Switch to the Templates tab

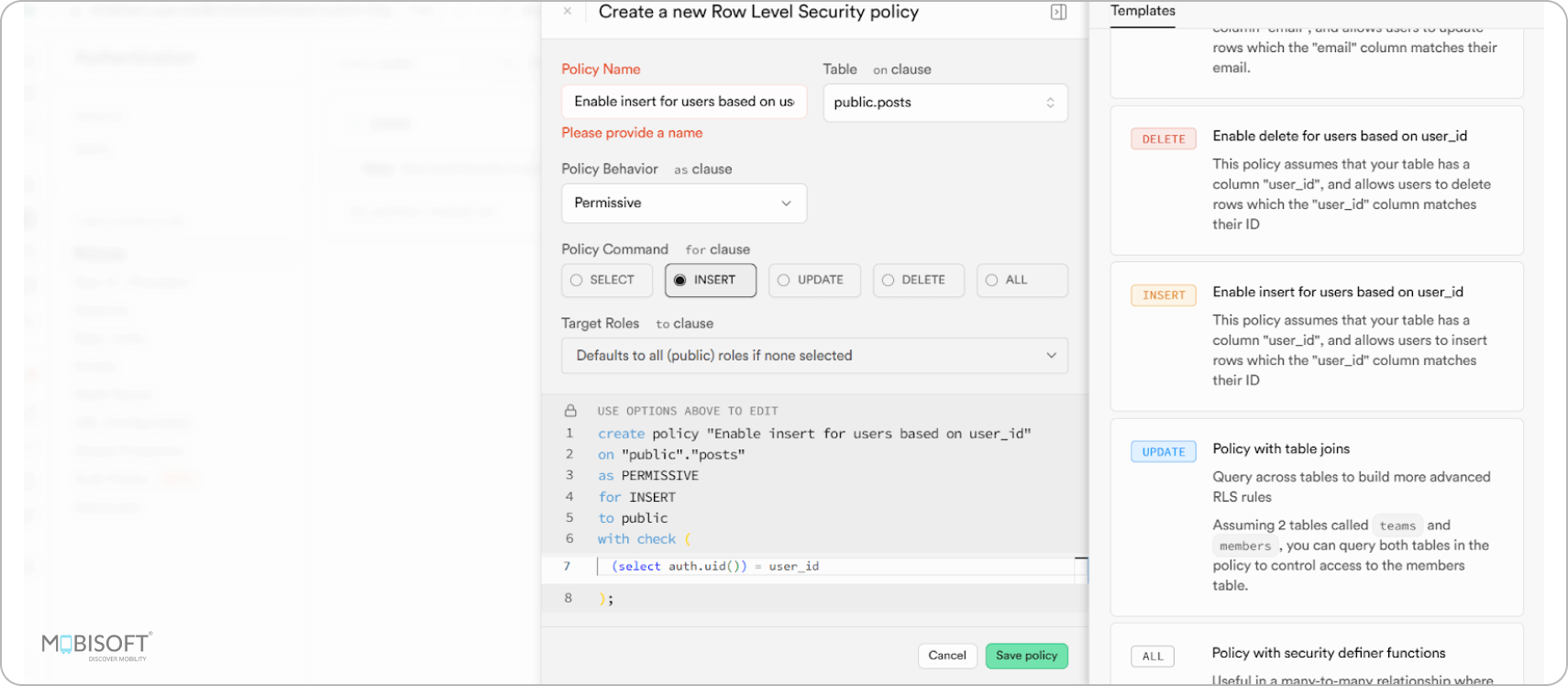point(1143,11)
